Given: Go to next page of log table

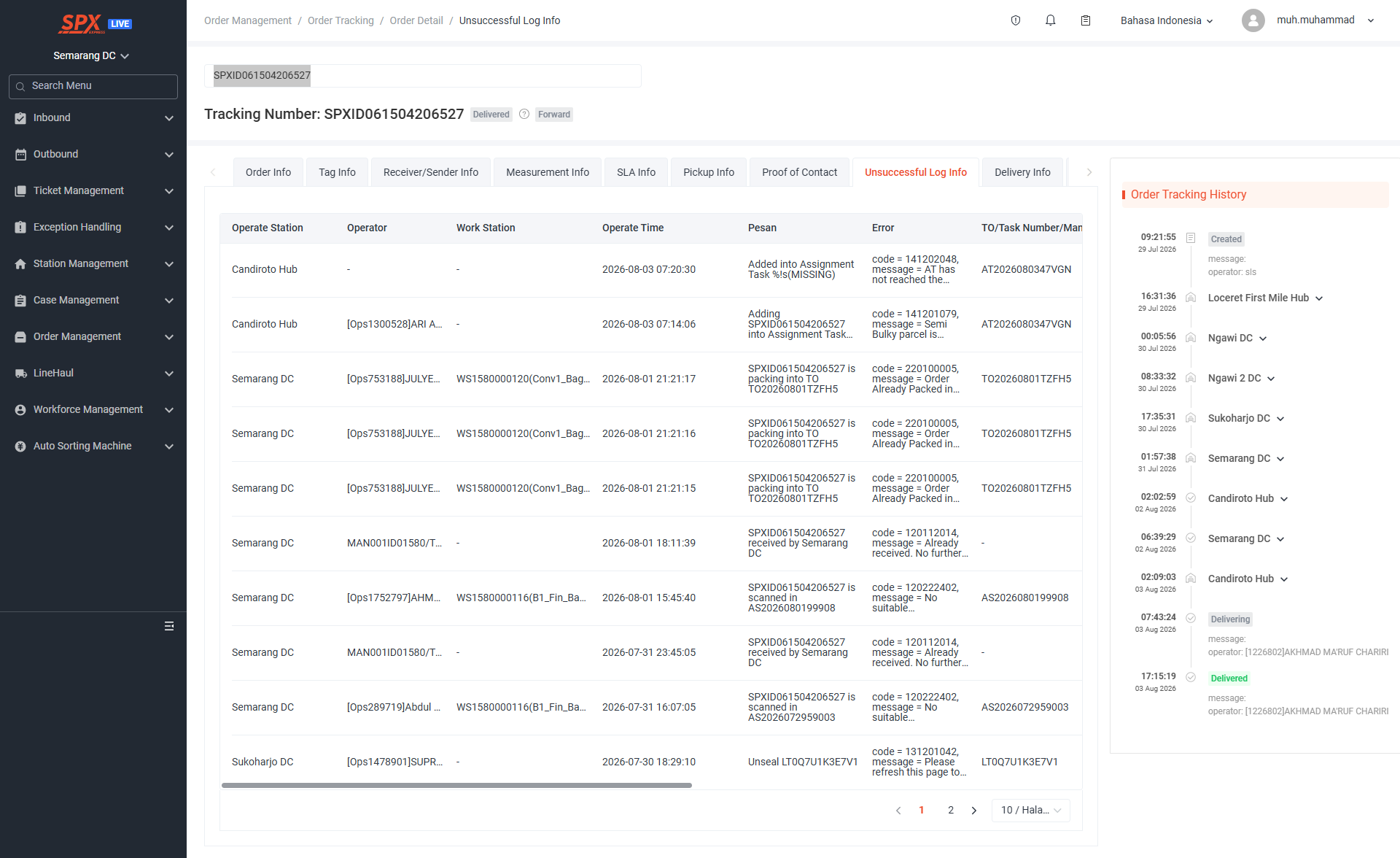Looking at the screenshot, I should pos(974,811).
